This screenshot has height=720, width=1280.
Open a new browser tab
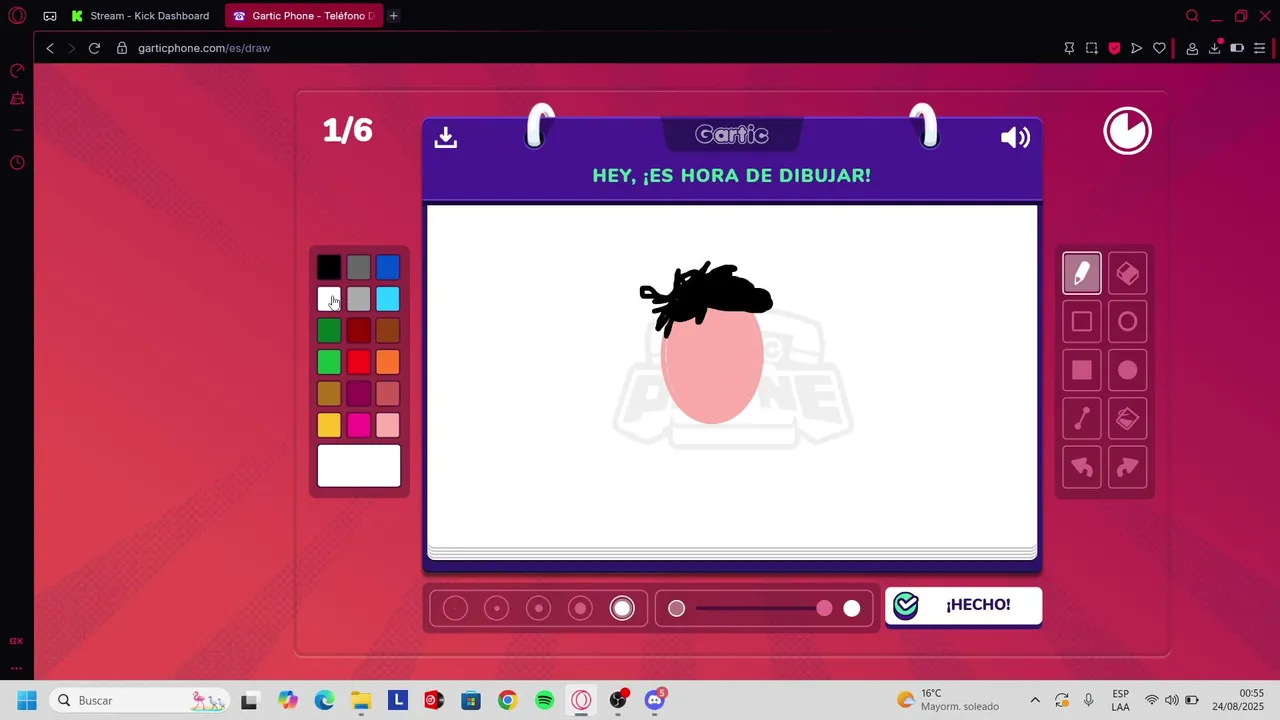tap(394, 16)
